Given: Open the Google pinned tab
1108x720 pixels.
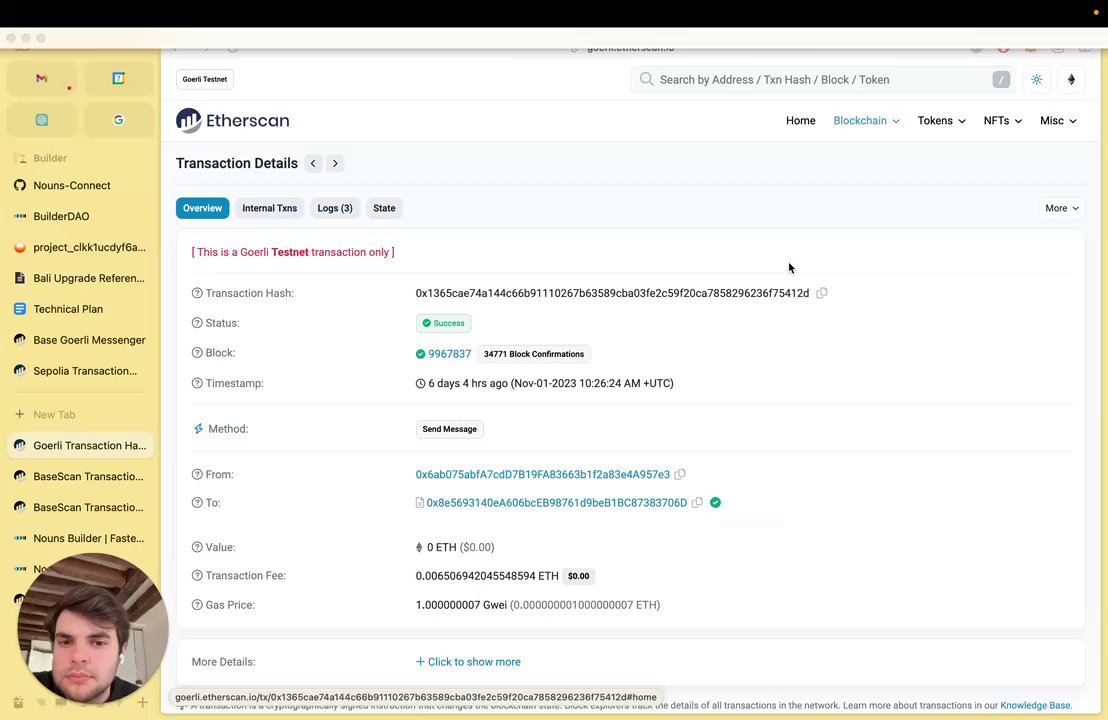Looking at the screenshot, I should [x=119, y=120].
